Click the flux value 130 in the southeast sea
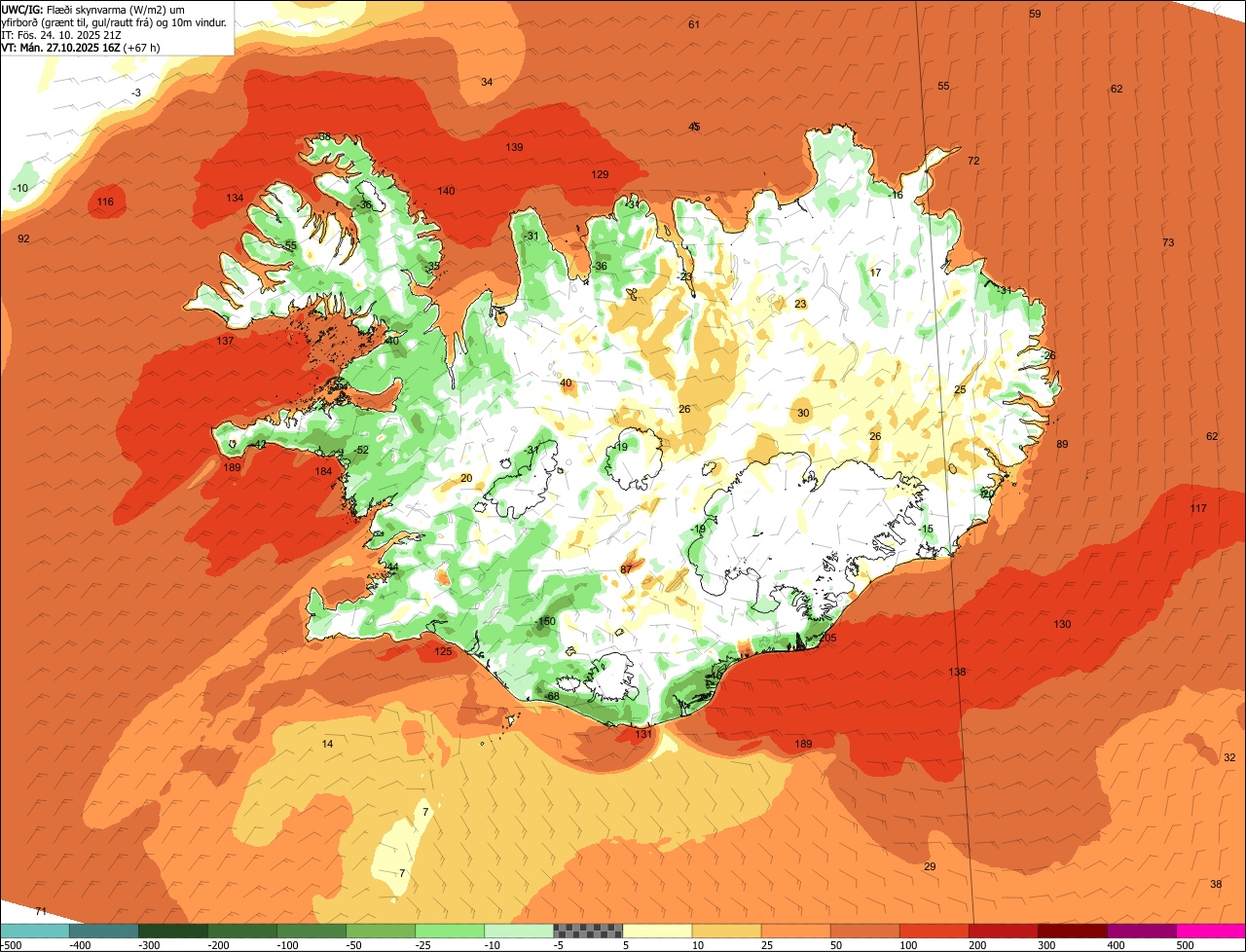The image size is (1246, 952). pos(1062,624)
